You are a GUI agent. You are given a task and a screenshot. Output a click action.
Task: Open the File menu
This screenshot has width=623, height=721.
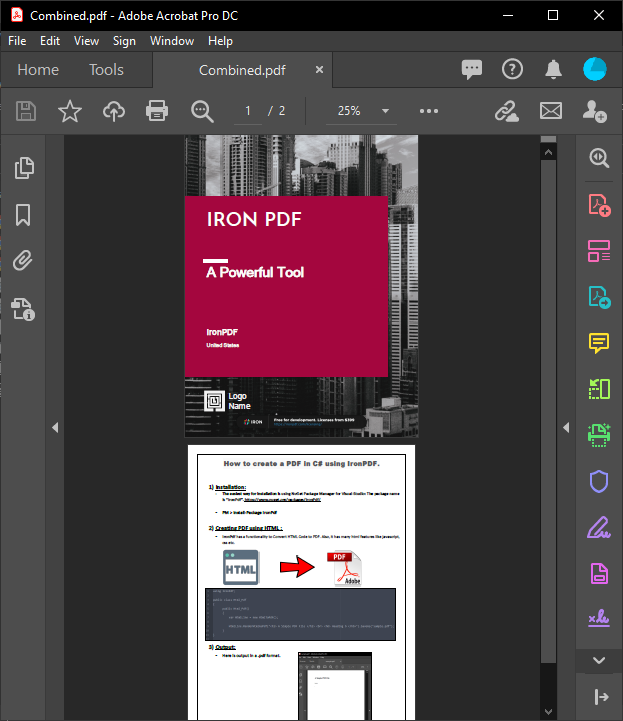click(x=17, y=41)
